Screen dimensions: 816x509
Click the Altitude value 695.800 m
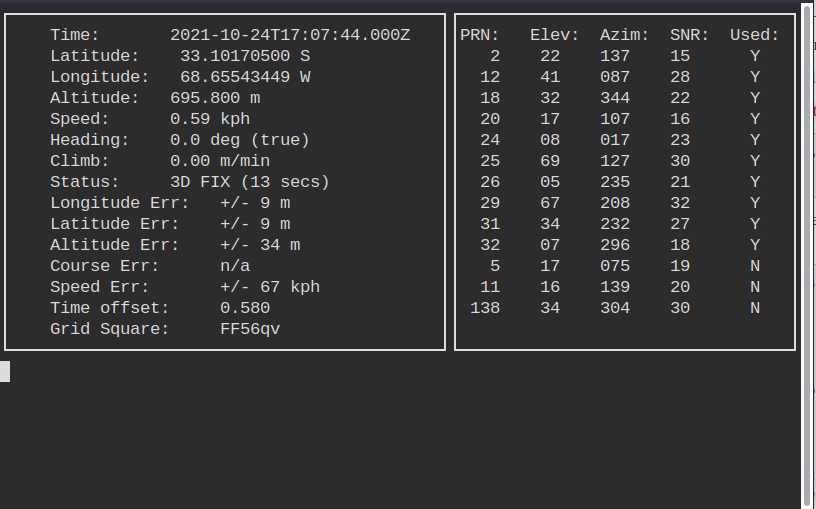[x=220, y=98]
